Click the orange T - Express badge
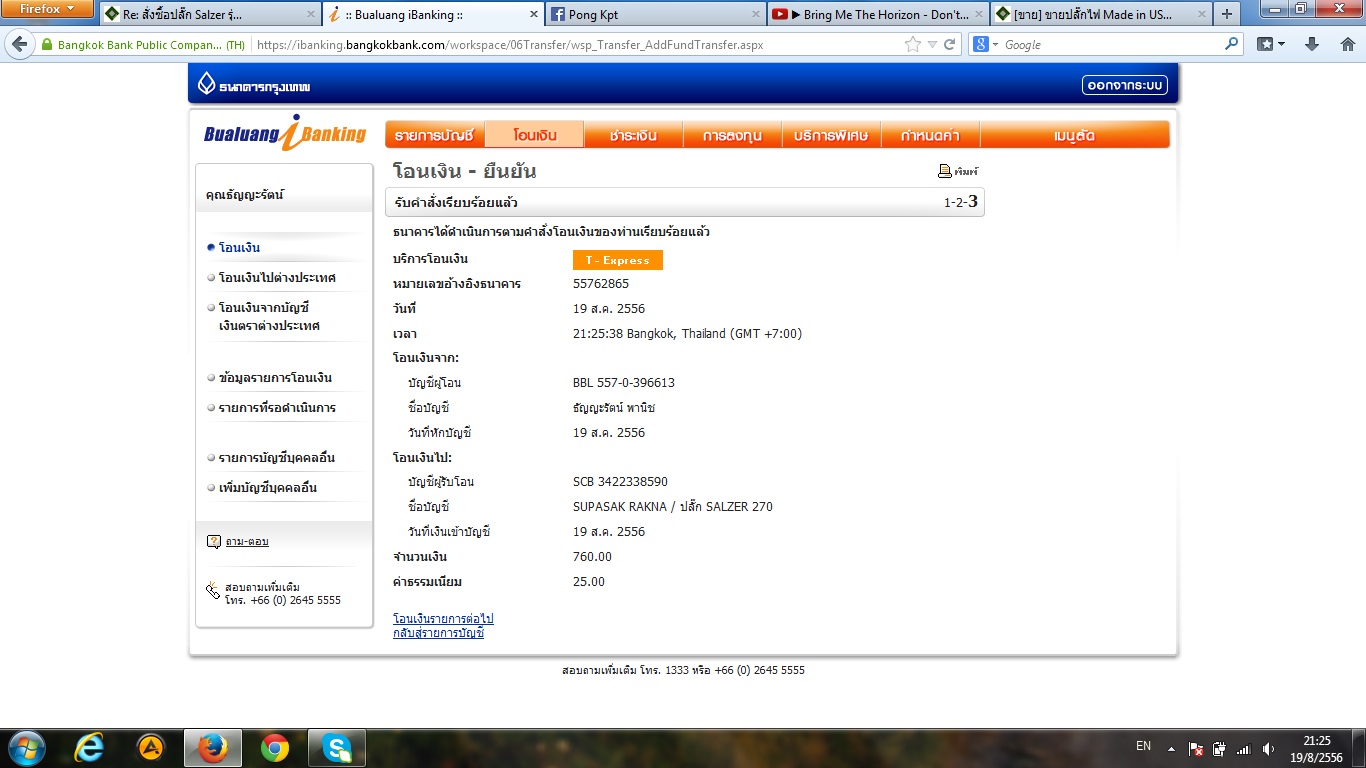 [618, 260]
